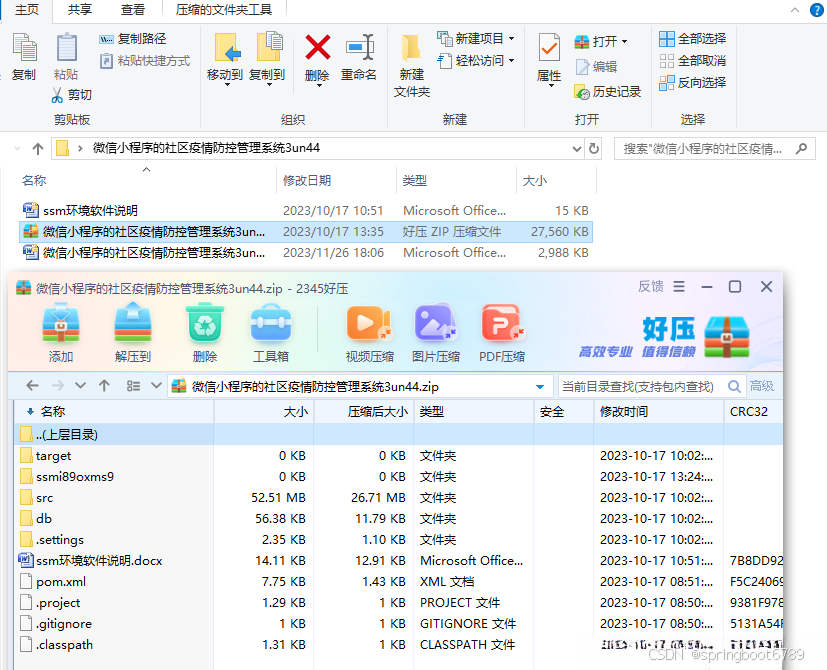
Task: Select pom.xml in the archive list
Action: (x=398, y=582)
